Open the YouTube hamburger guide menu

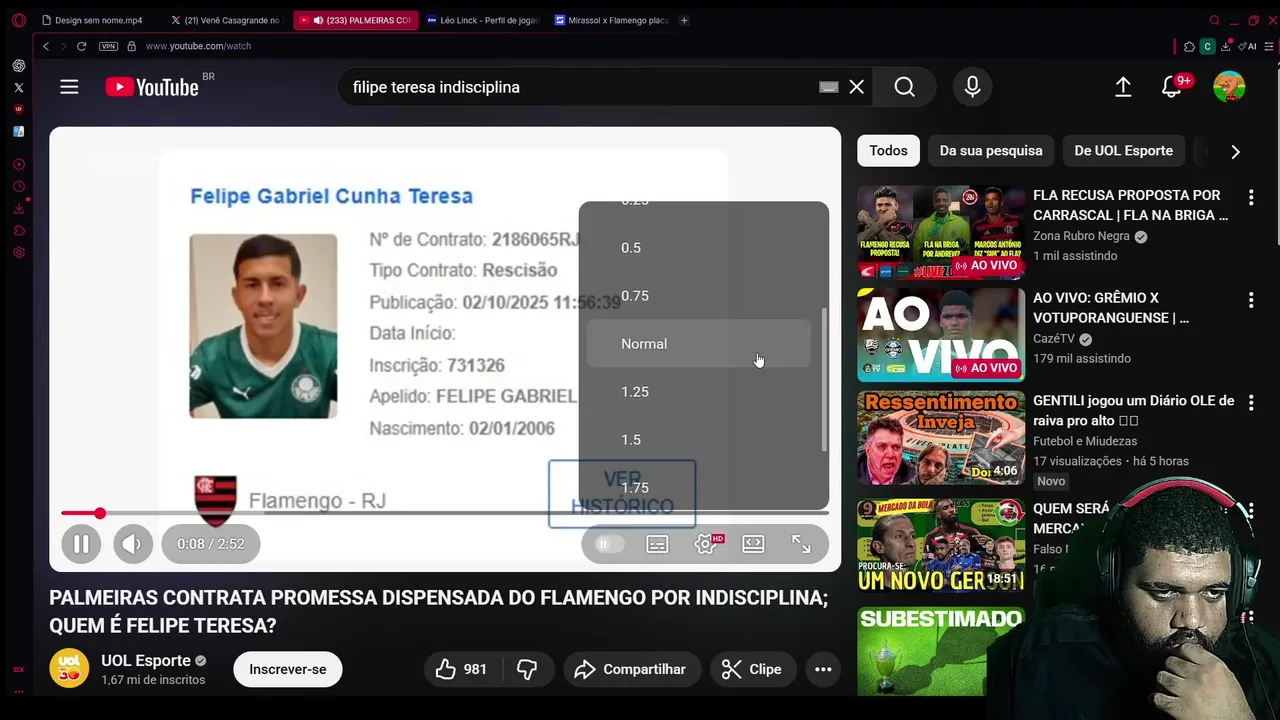[69, 87]
